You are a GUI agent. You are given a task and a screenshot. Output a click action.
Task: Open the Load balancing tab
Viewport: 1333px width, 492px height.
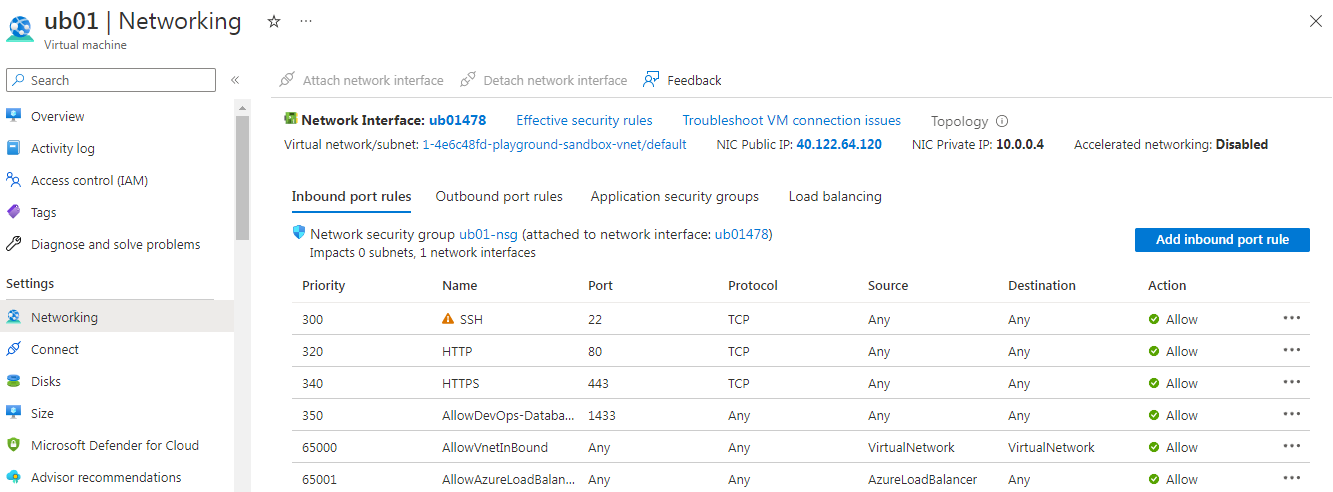coord(835,196)
